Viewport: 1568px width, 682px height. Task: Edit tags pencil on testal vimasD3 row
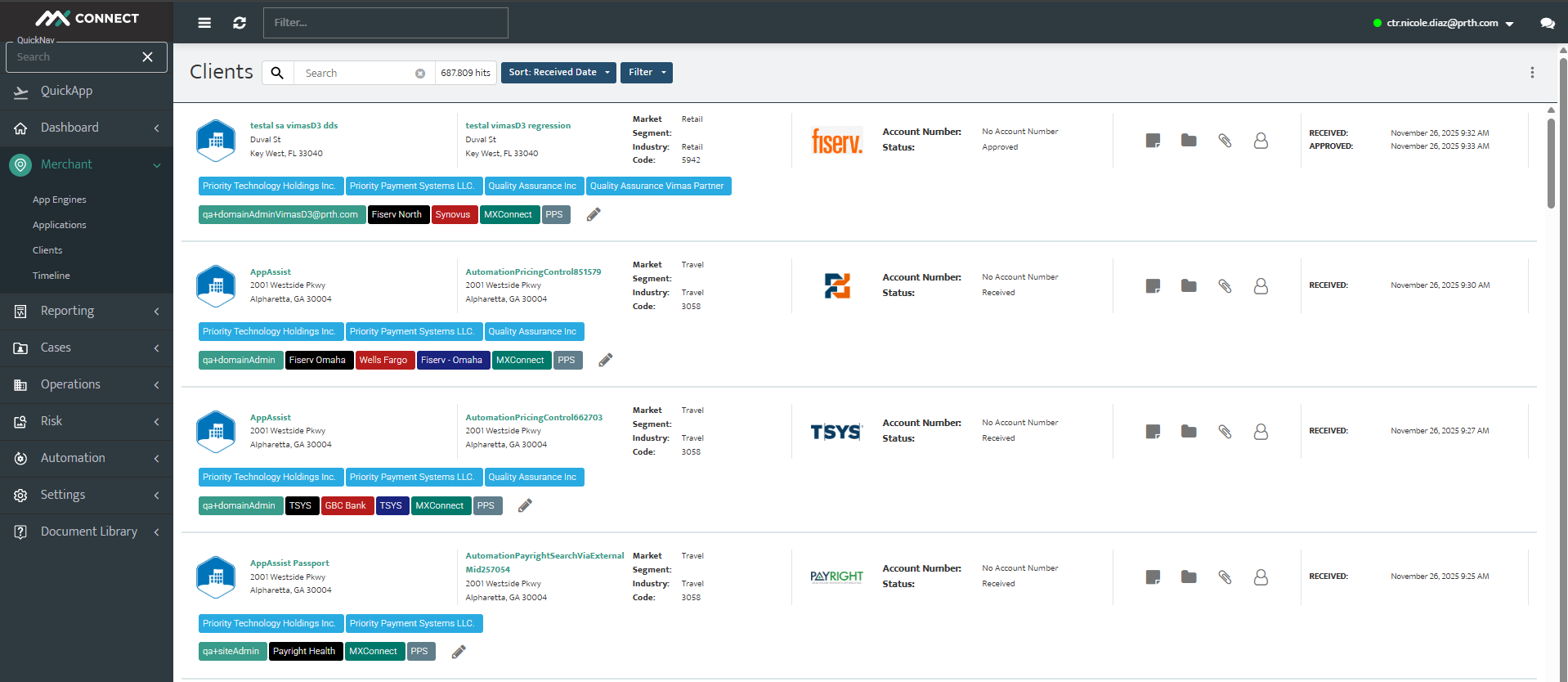[594, 214]
